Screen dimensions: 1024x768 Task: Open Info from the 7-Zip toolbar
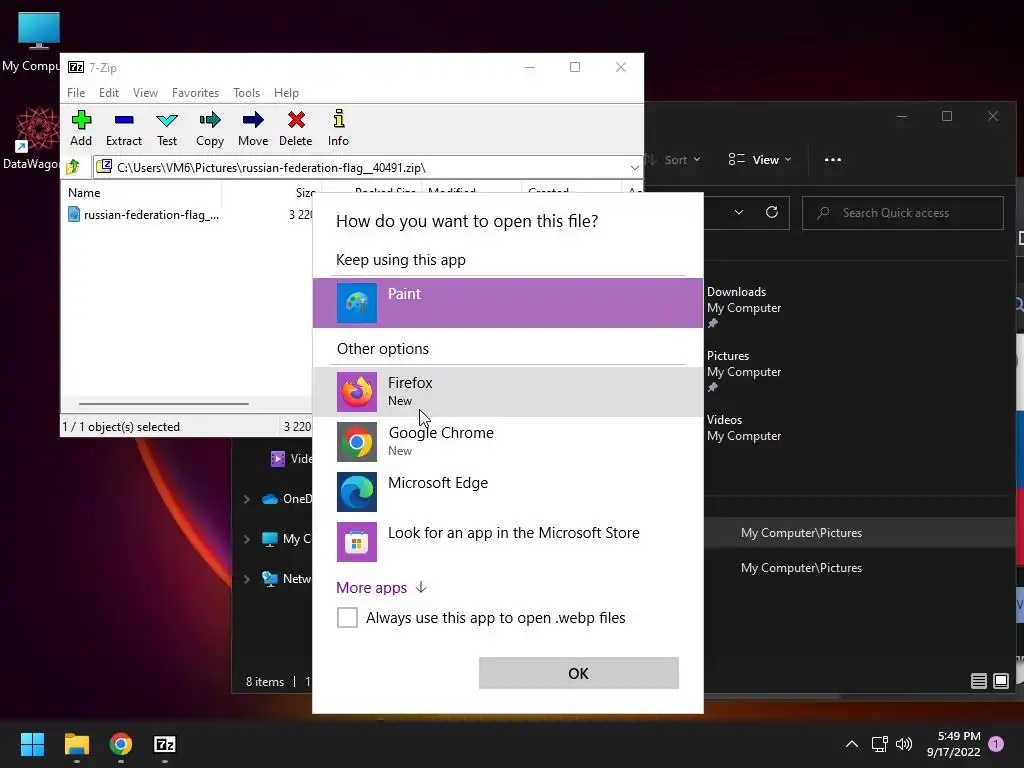click(338, 129)
